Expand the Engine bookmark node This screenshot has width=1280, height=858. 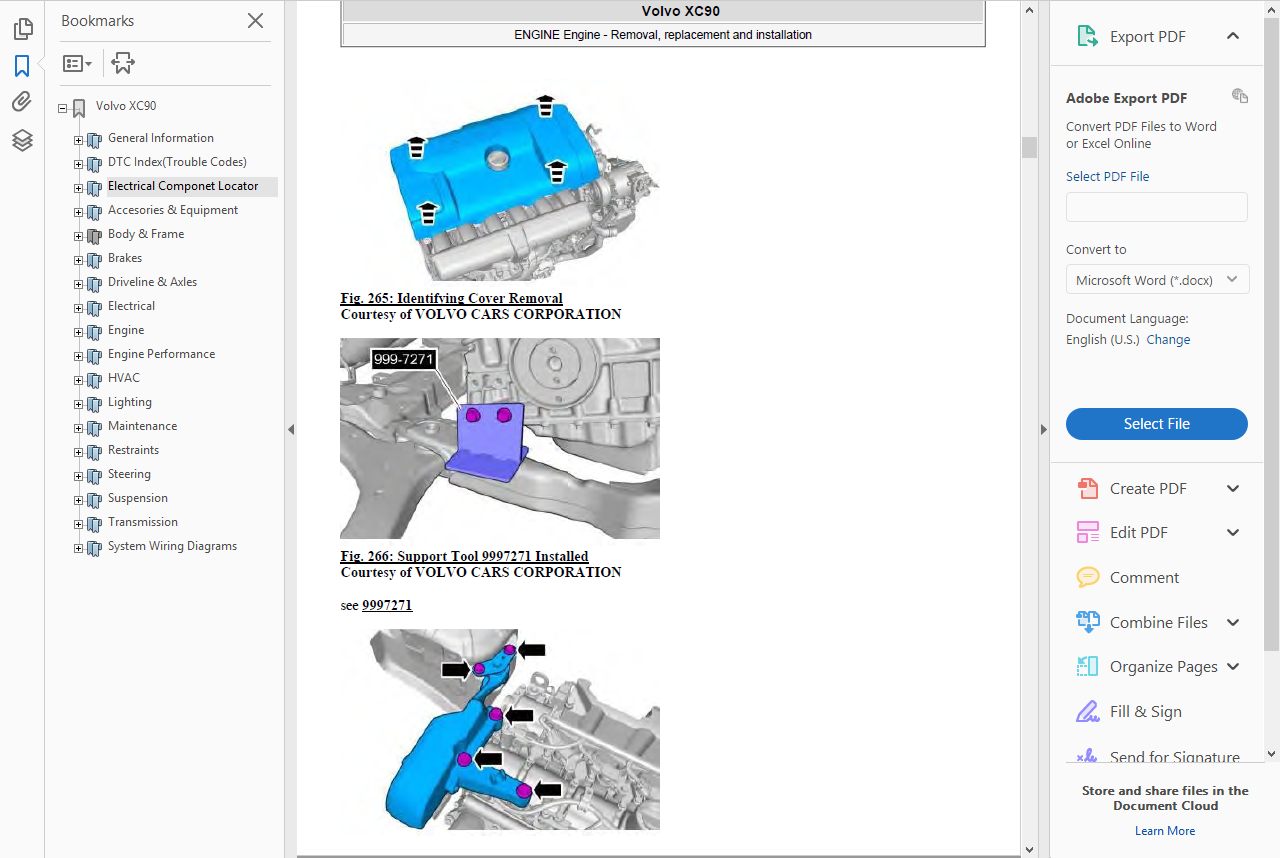click(79, 332)
